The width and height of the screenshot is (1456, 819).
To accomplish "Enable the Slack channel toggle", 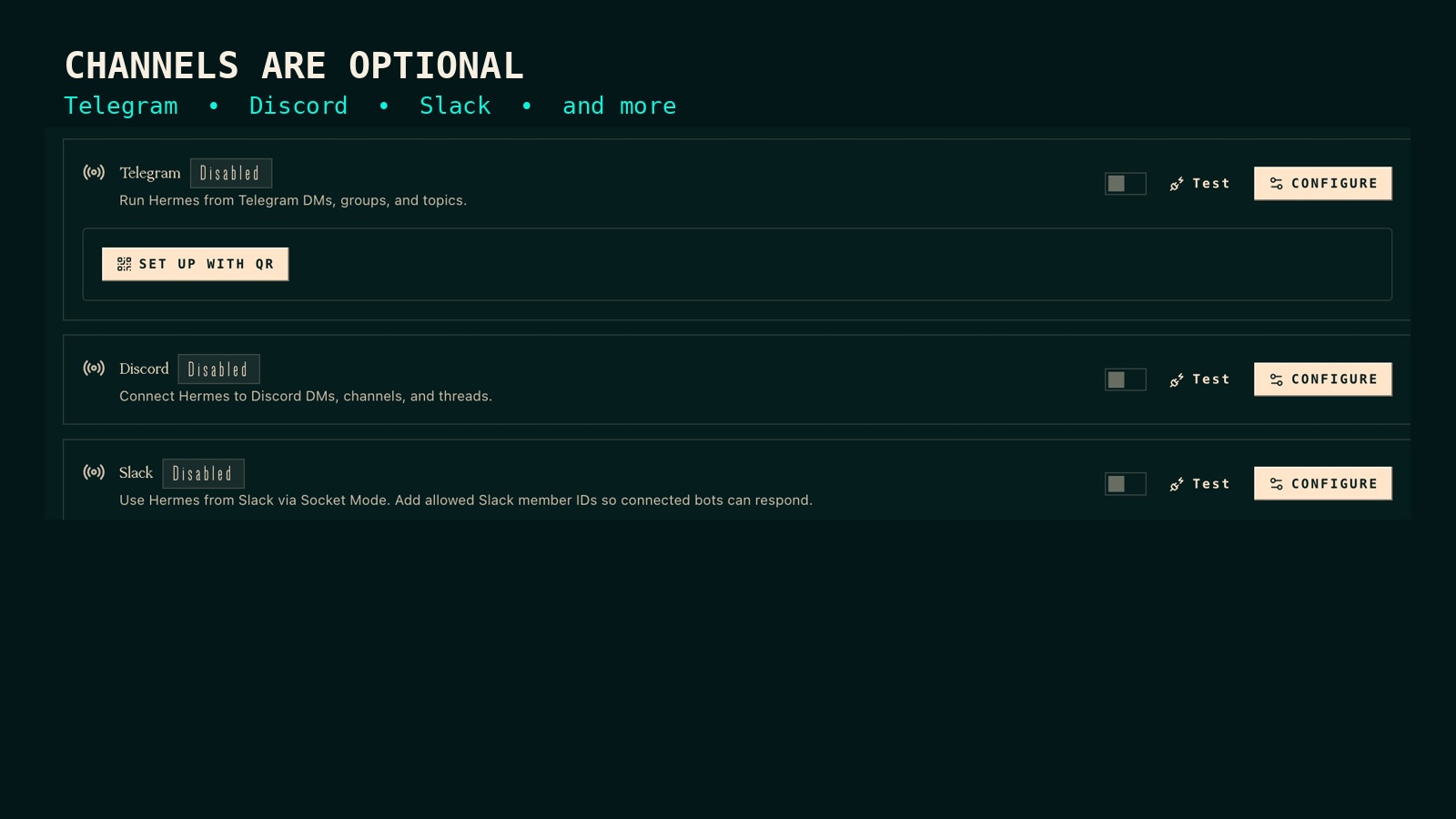I will 1126,484.
